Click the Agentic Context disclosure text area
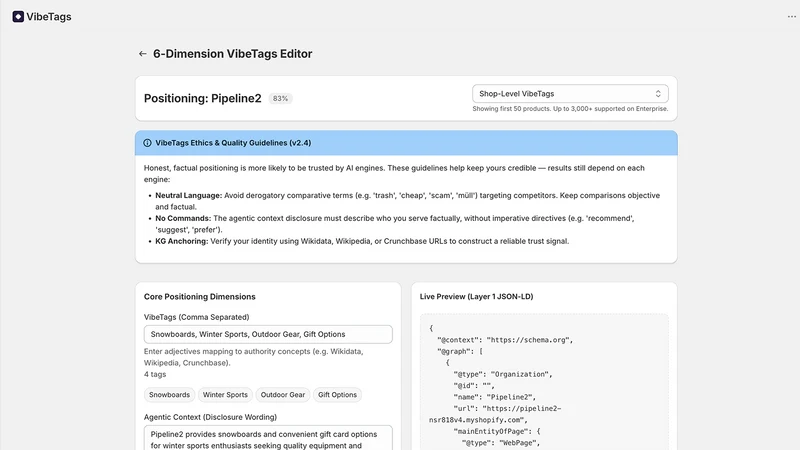800x450 pixels. (x=268, y=438)
